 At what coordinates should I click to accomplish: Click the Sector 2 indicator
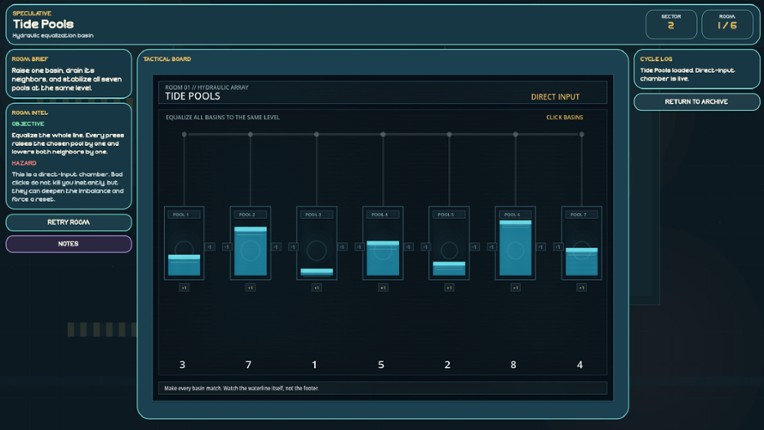[x=671, y=24]
